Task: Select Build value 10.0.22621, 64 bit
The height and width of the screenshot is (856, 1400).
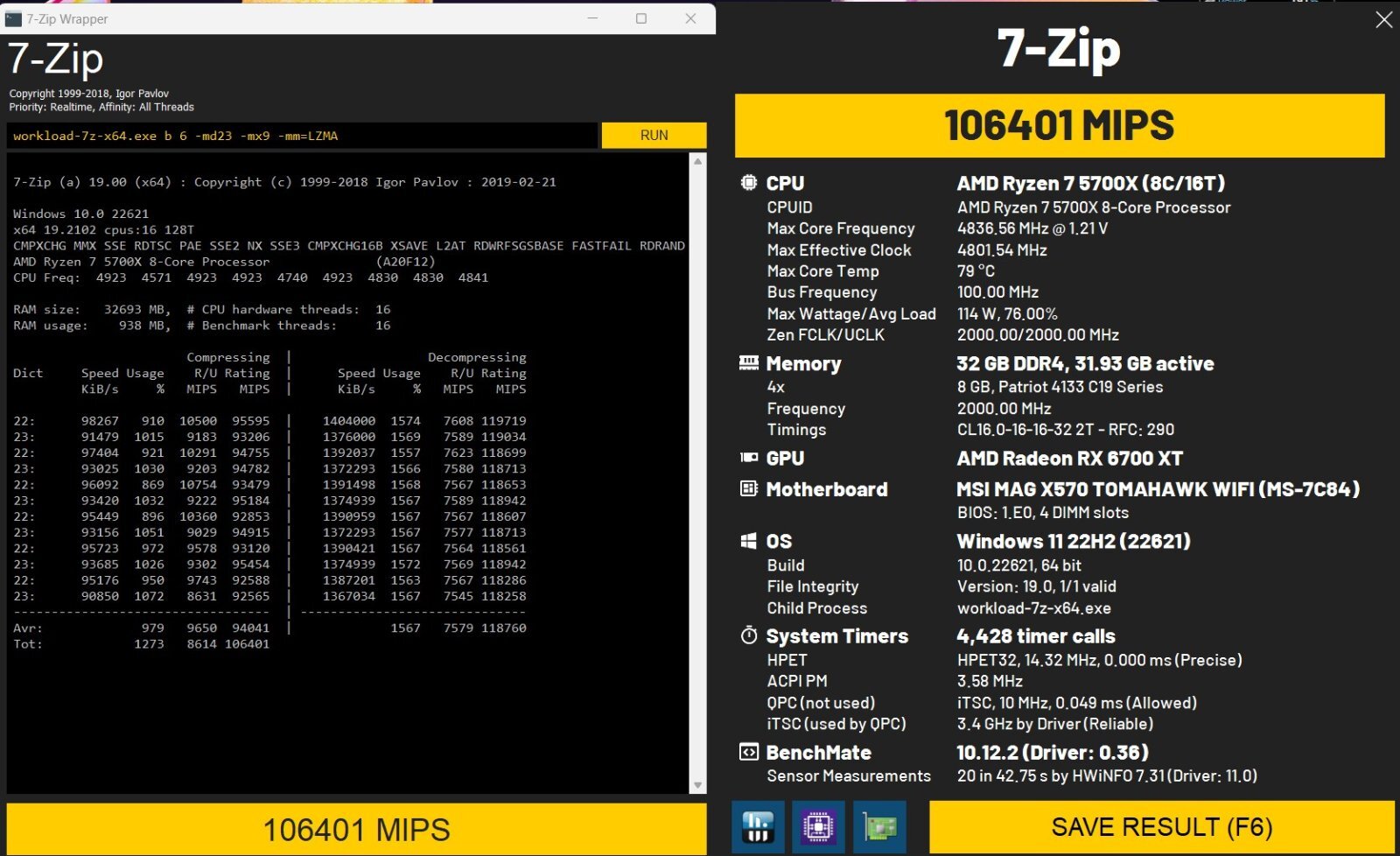Action: coord(1018,565)
